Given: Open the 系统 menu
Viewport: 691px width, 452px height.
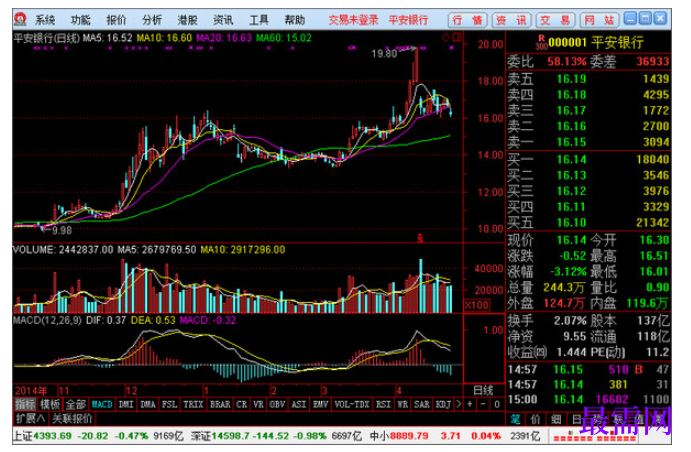Looking at the screenshot, I should tap(45, 20).
